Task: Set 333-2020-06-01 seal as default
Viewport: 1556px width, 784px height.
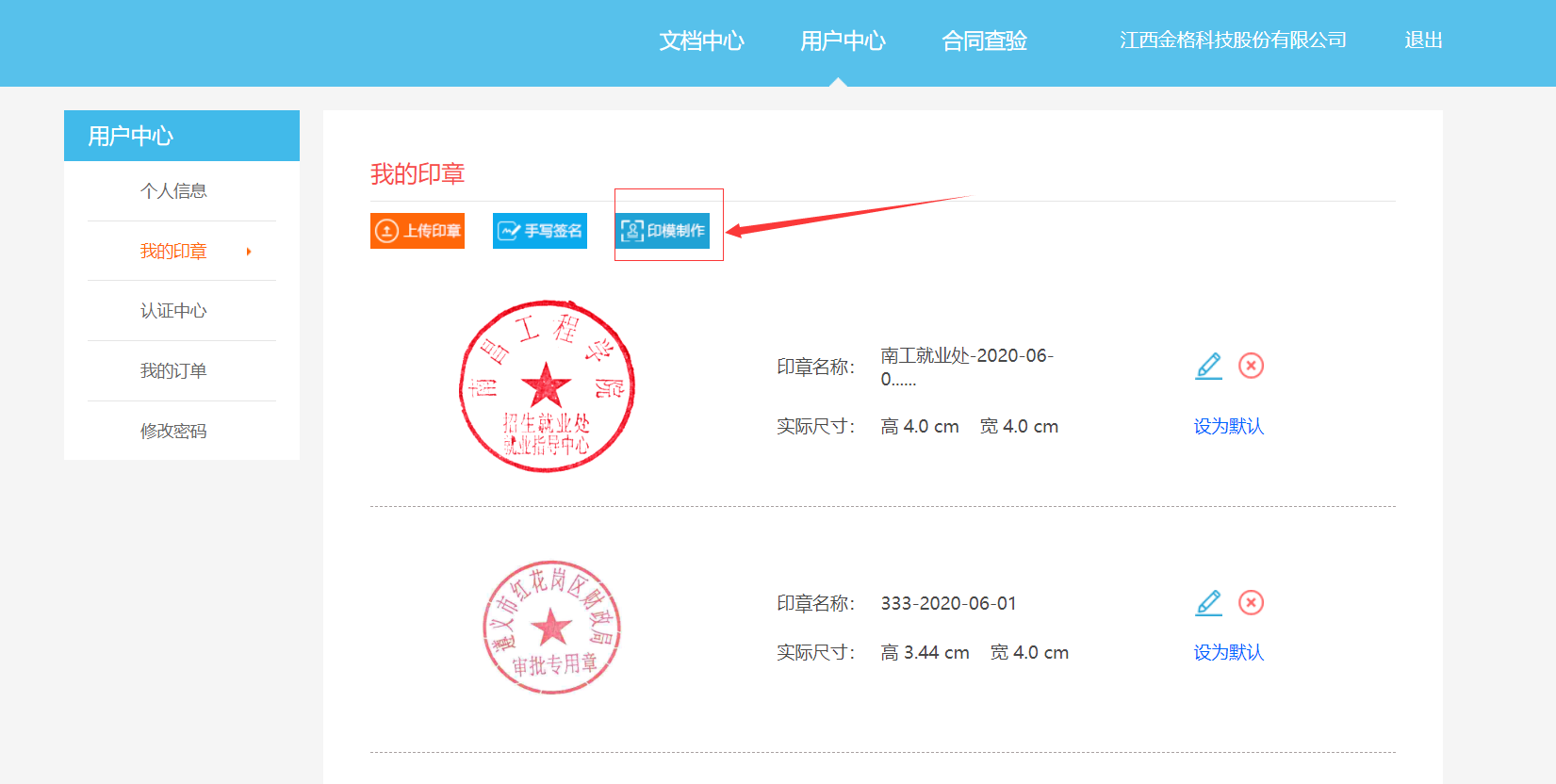Action: [x=1228, y=653]
